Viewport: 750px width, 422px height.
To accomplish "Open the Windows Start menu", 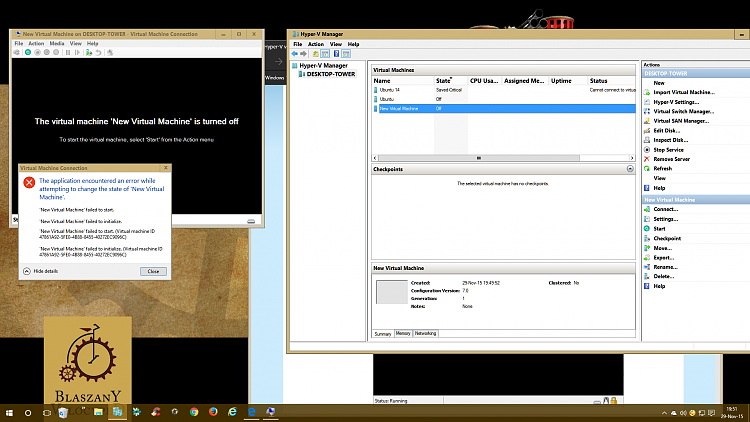I will pyautogui.click(x=9, y=412).
